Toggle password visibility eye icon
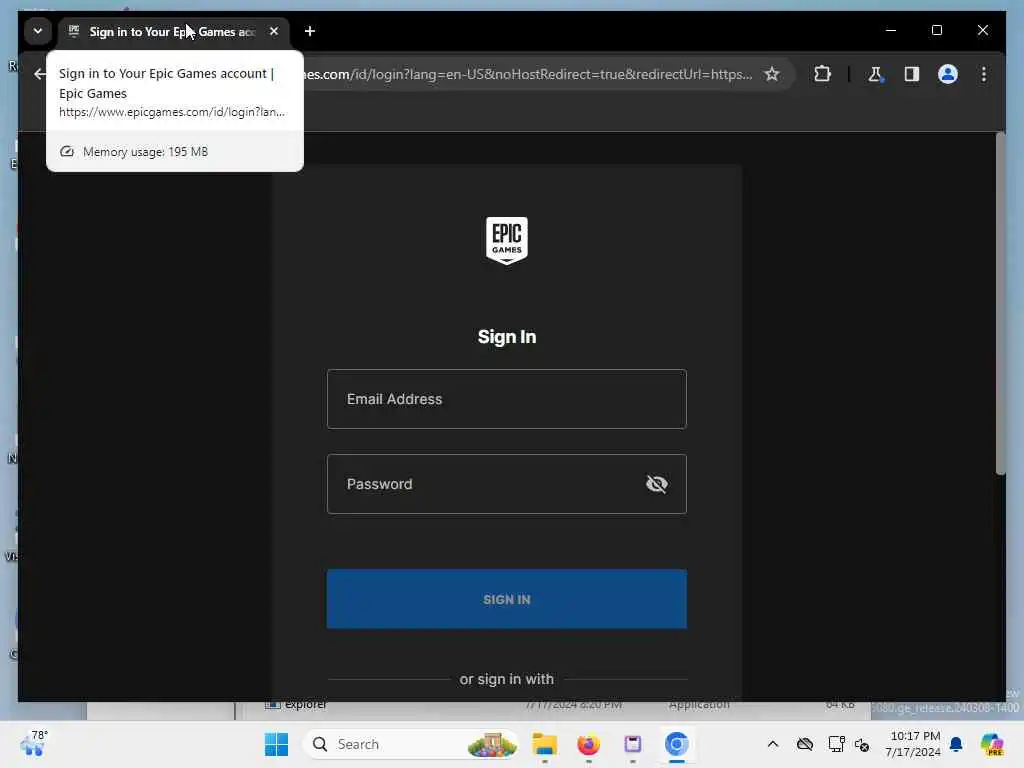This screenshot has height=768, width=1024. (x=656, y=484)
